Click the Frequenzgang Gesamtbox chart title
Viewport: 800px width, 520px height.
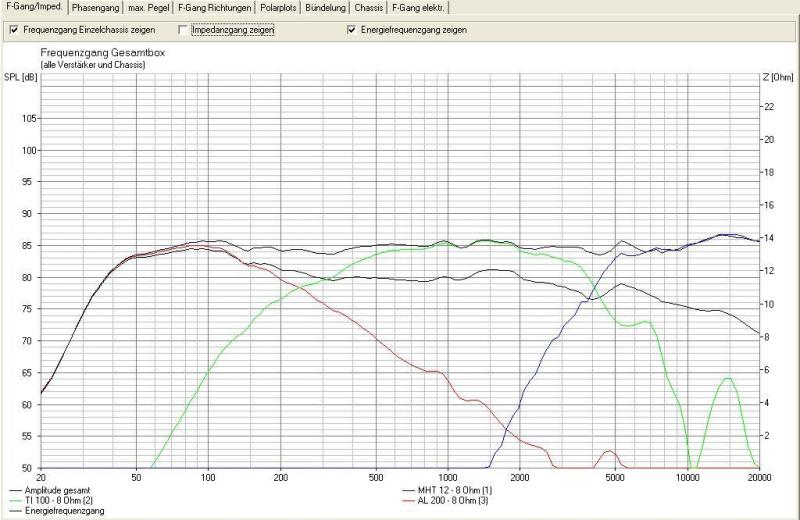point(100,53)
